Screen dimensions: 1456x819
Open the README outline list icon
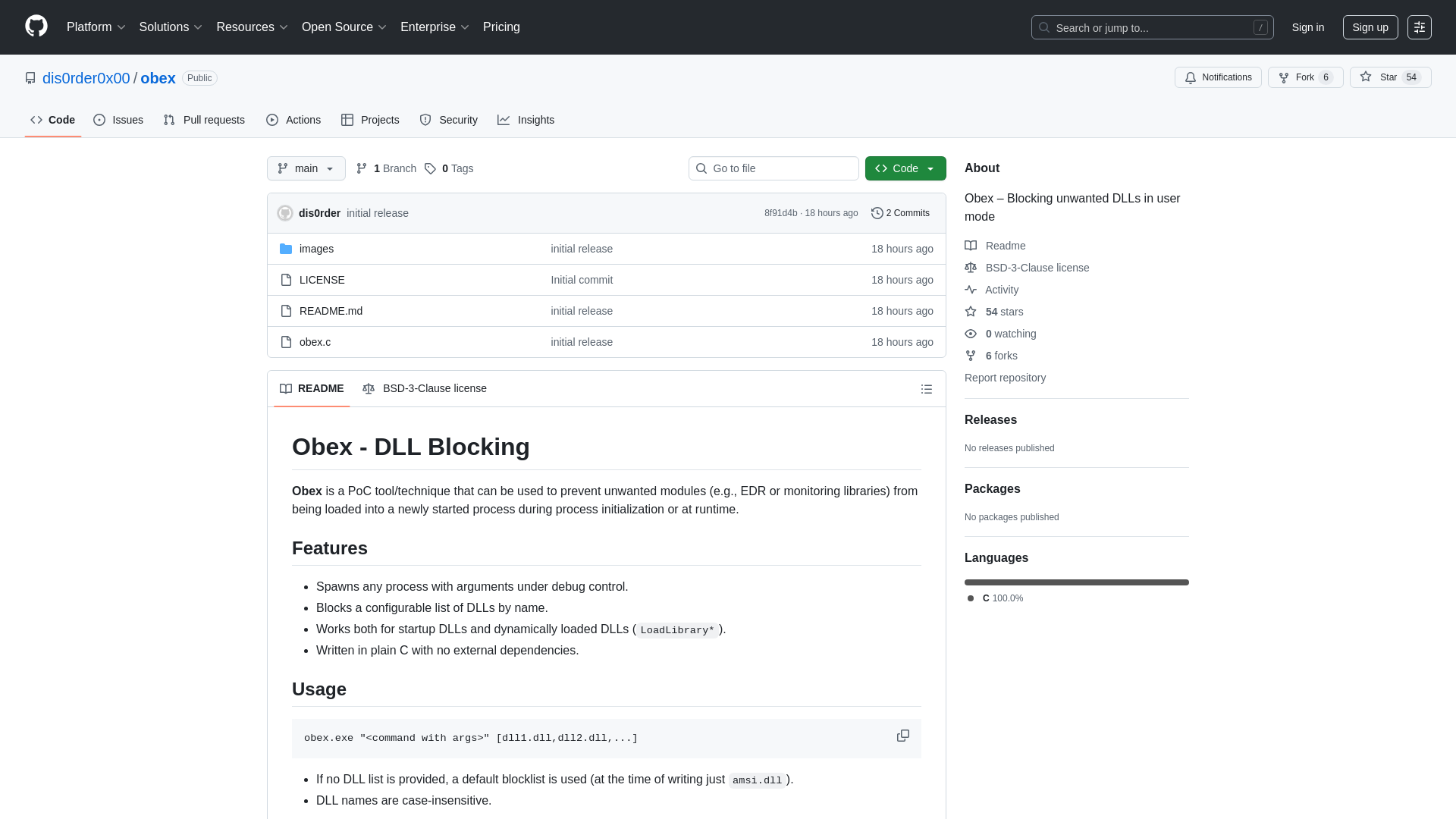tap(927, 389)
